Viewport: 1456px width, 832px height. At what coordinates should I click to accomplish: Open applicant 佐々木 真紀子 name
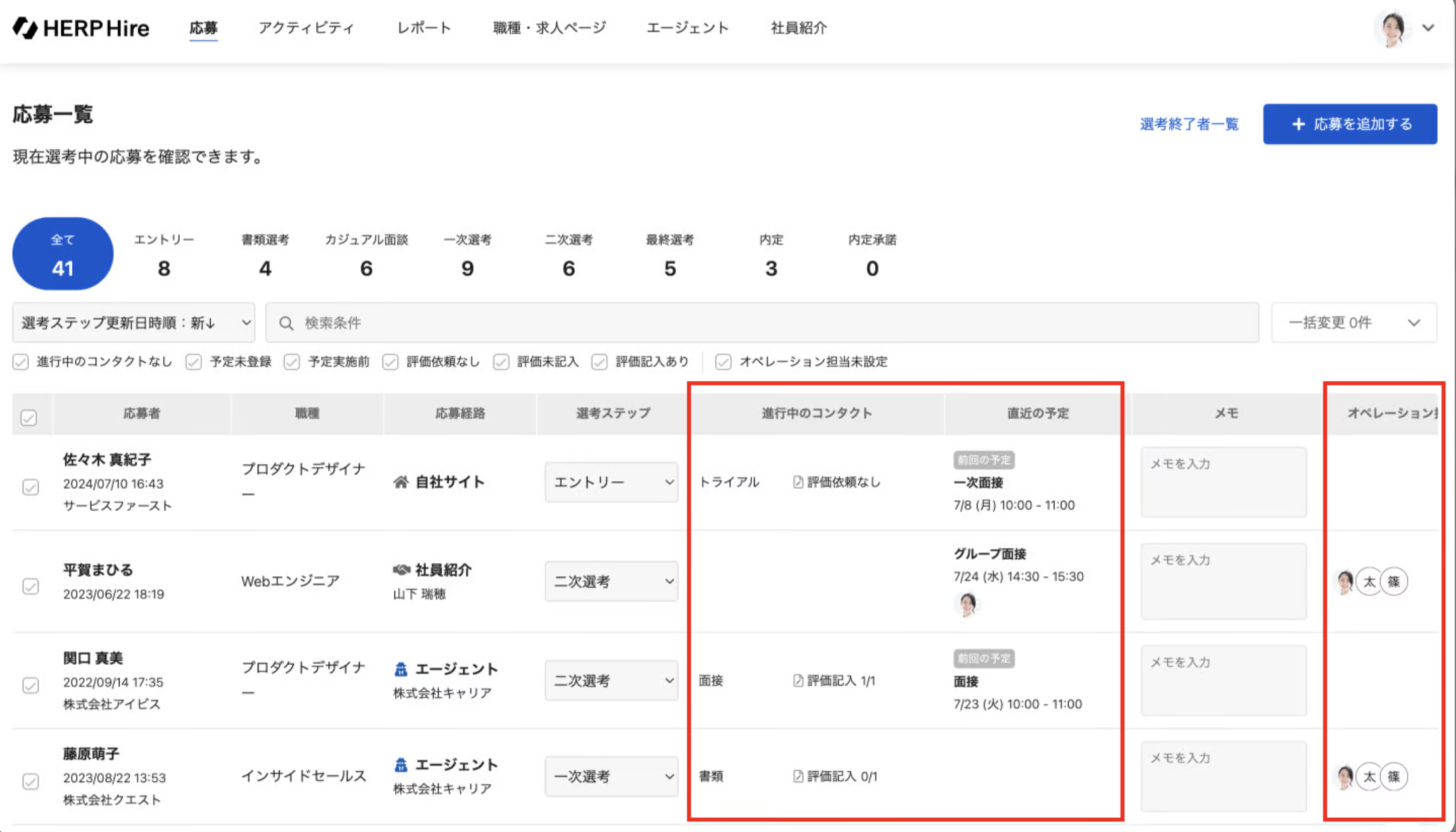[107, 460]
